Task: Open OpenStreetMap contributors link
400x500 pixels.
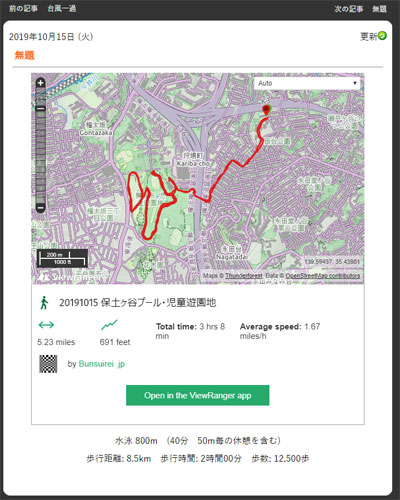Action: 323,276
